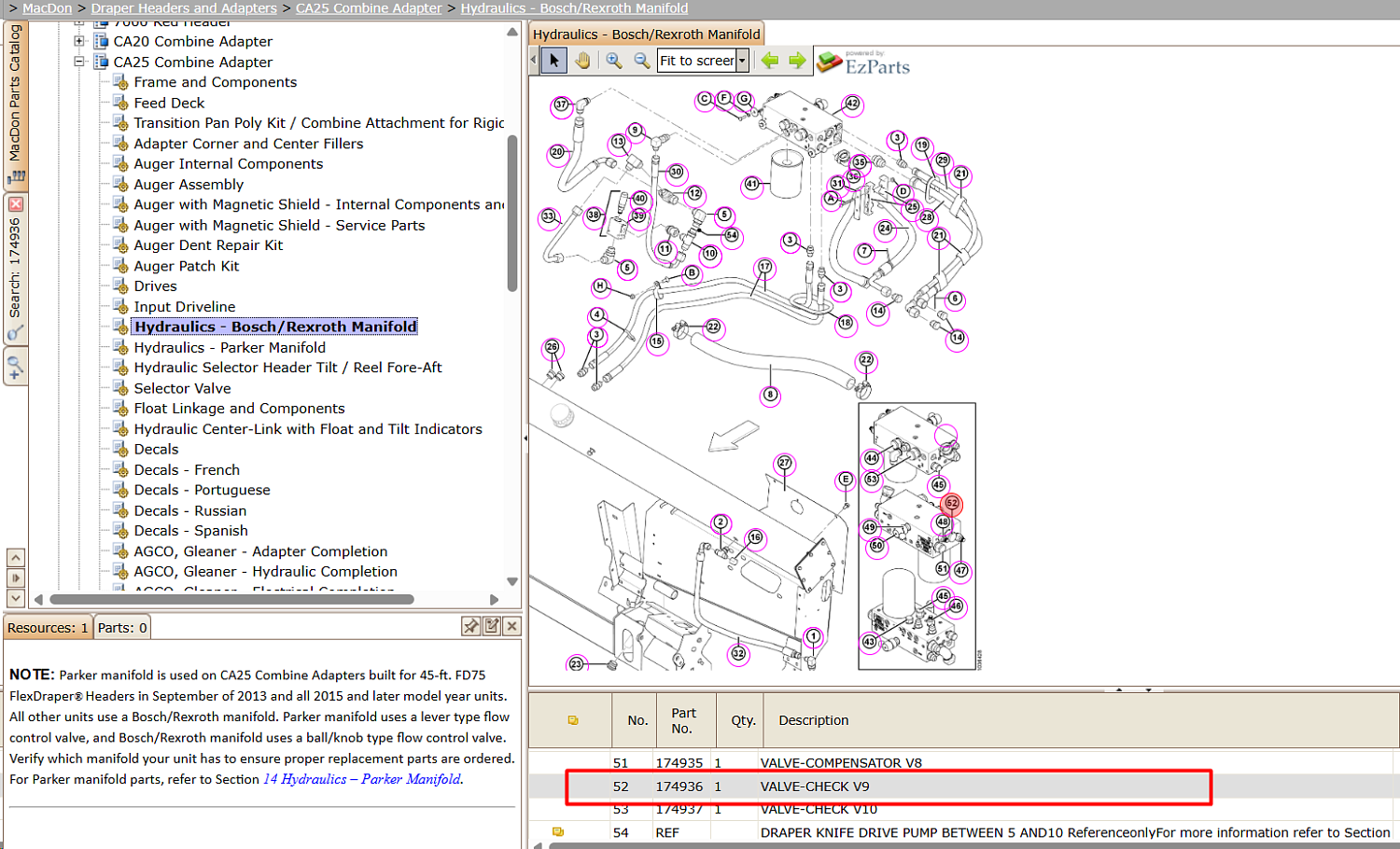The height and width of the screenshot is (849, 1400).
Task: Open Hydraulics - Bosch/Rexroth Manifold breadcrumb
Action: tap(574, 8)
